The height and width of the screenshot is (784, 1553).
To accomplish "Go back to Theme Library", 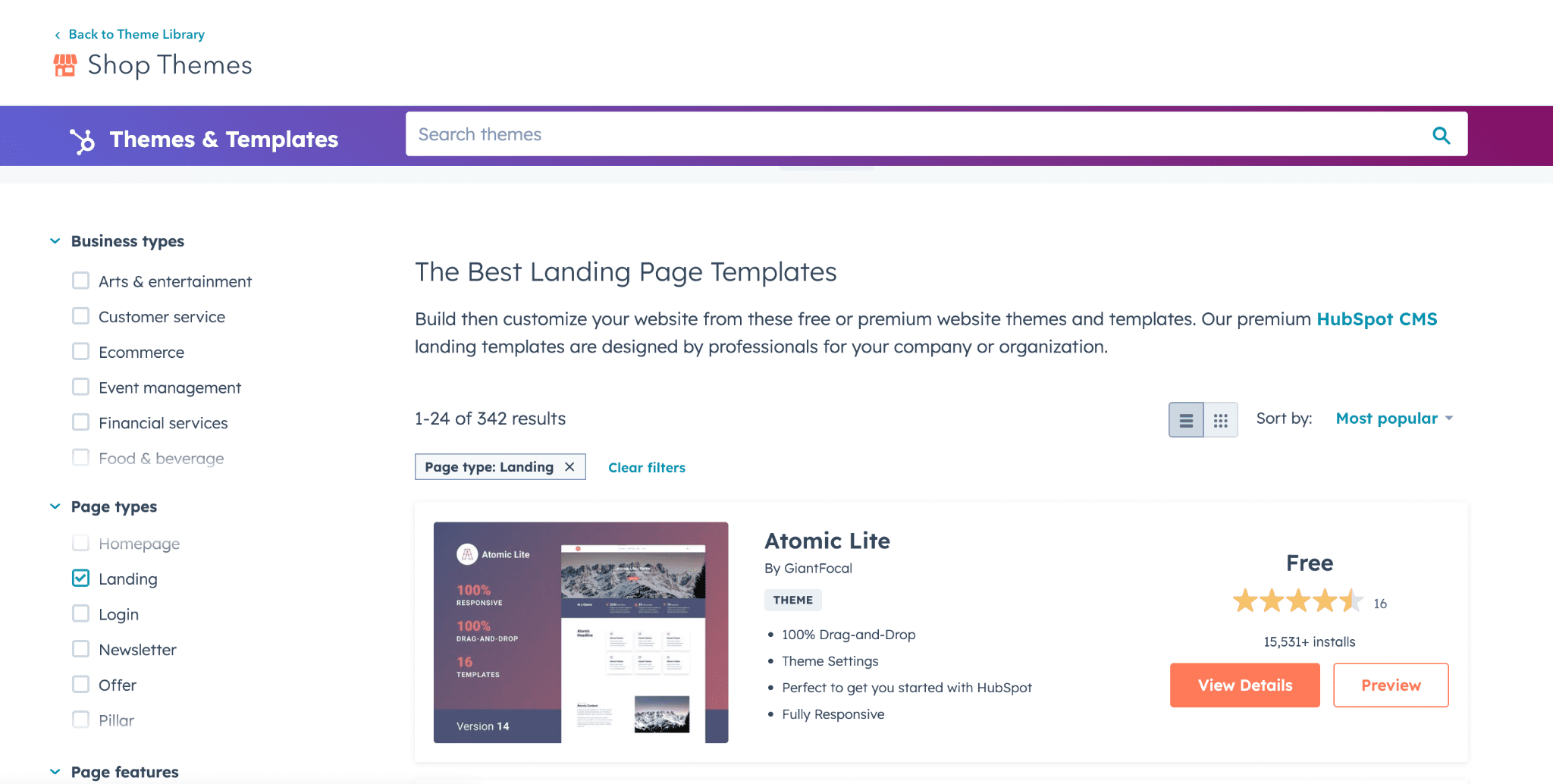I will click(x=136, y=34).
